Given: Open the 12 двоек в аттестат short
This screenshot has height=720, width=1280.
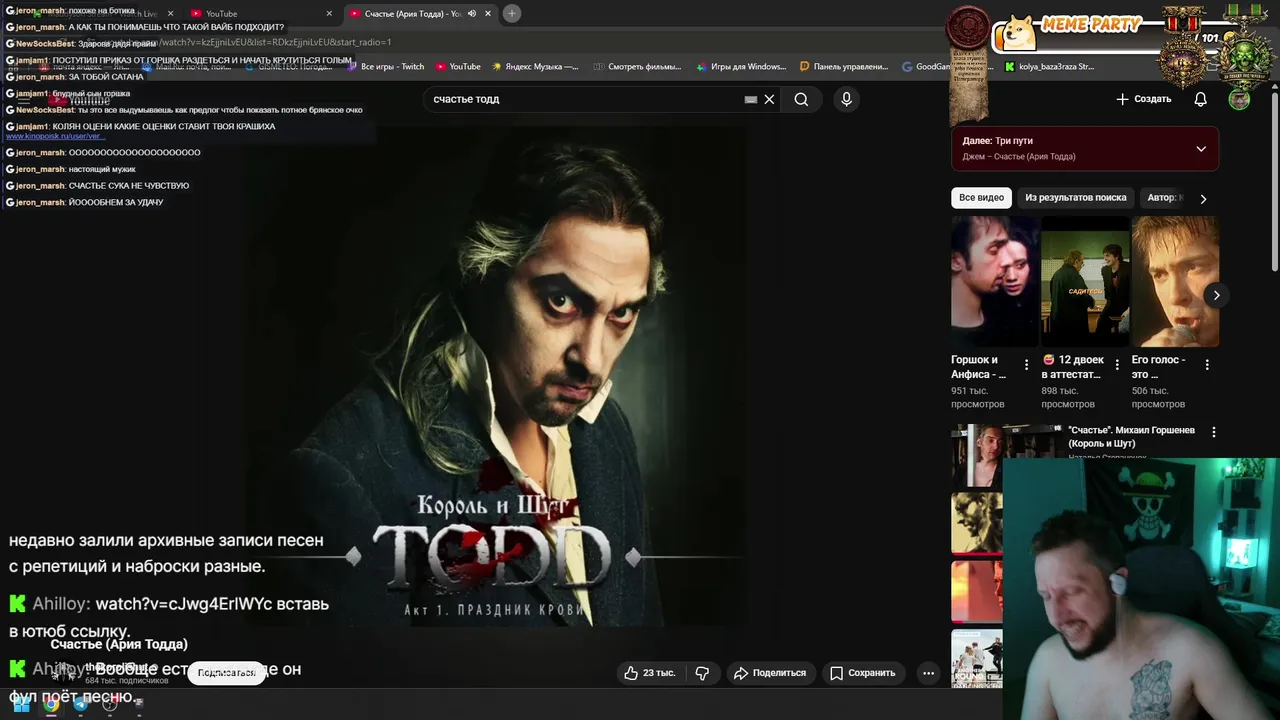Looking at the screenshot, I should coord(1084,281).
